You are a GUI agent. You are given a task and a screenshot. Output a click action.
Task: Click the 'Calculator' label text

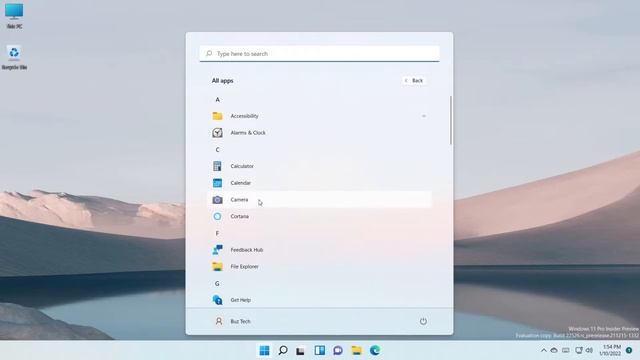[242, 166]
